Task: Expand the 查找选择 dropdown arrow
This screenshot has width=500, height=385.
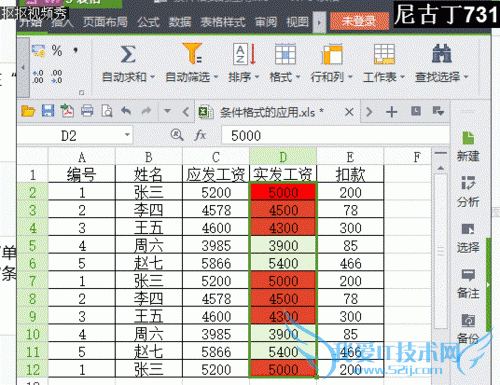Action: [466, 77]
